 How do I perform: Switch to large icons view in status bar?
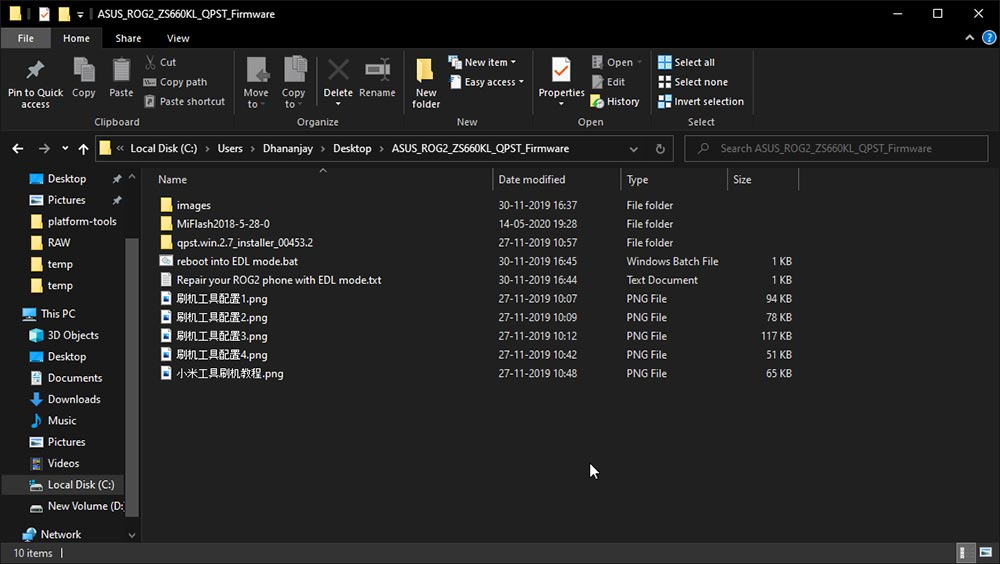pyautogui.click(x=986, y=552)
